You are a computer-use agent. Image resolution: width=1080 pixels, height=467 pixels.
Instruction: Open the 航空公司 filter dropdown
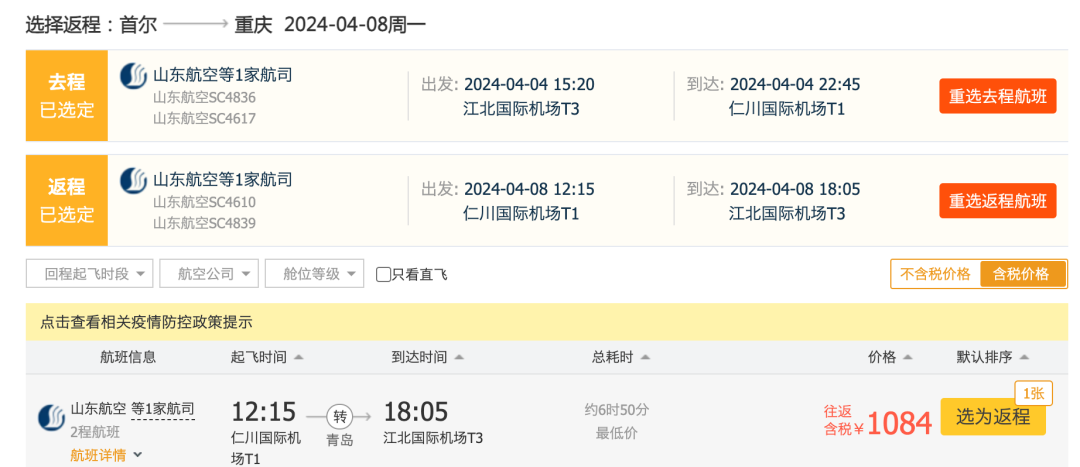[211, 274]
